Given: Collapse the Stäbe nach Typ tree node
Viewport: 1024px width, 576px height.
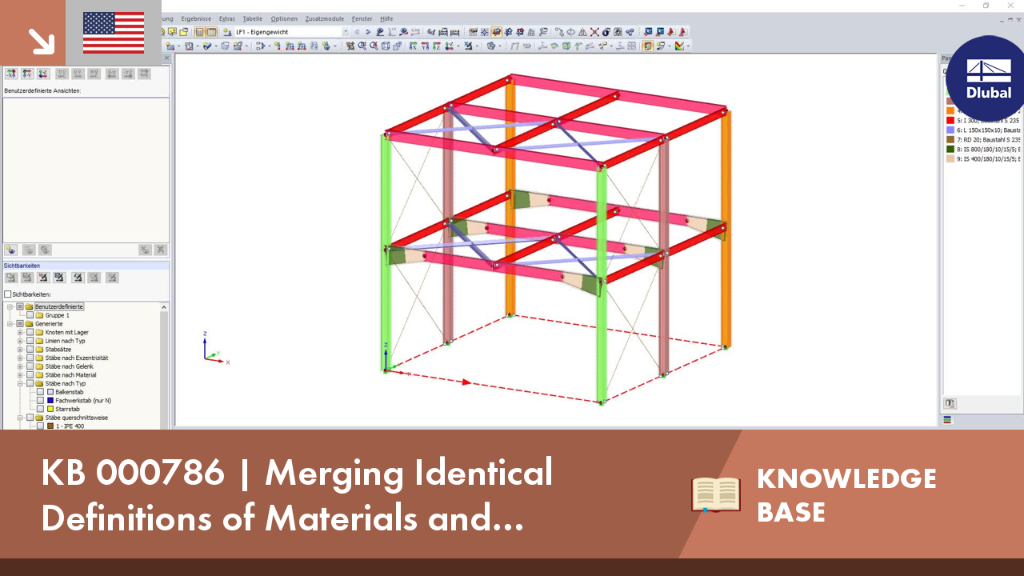Looking at the screenshot, I should tap(20, 383).
